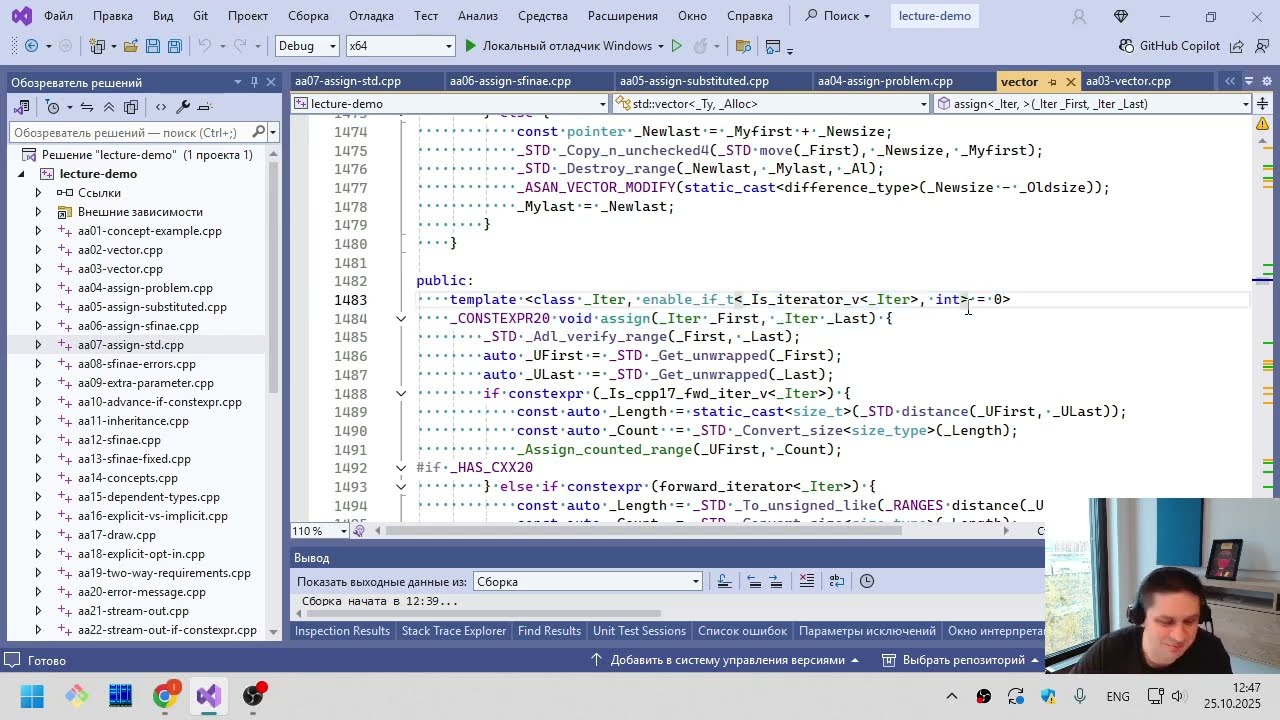The image size is (1280, 720).
Task: Open the Список ошибок panel tab
Action: 742,631
